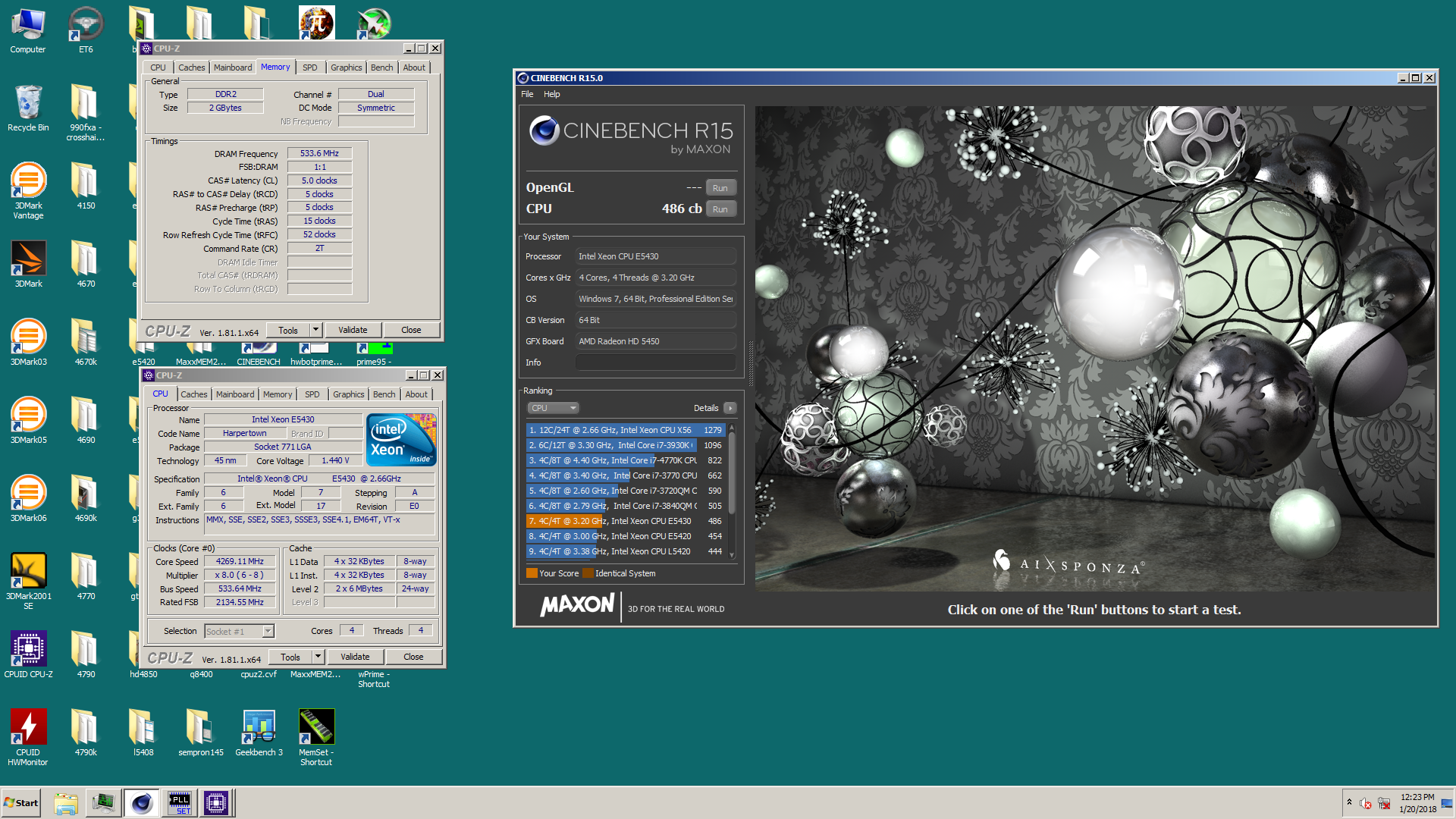The image size is (1456, 819).
Task: Expand the ranking Details arrow
Action: pos(730,408)
